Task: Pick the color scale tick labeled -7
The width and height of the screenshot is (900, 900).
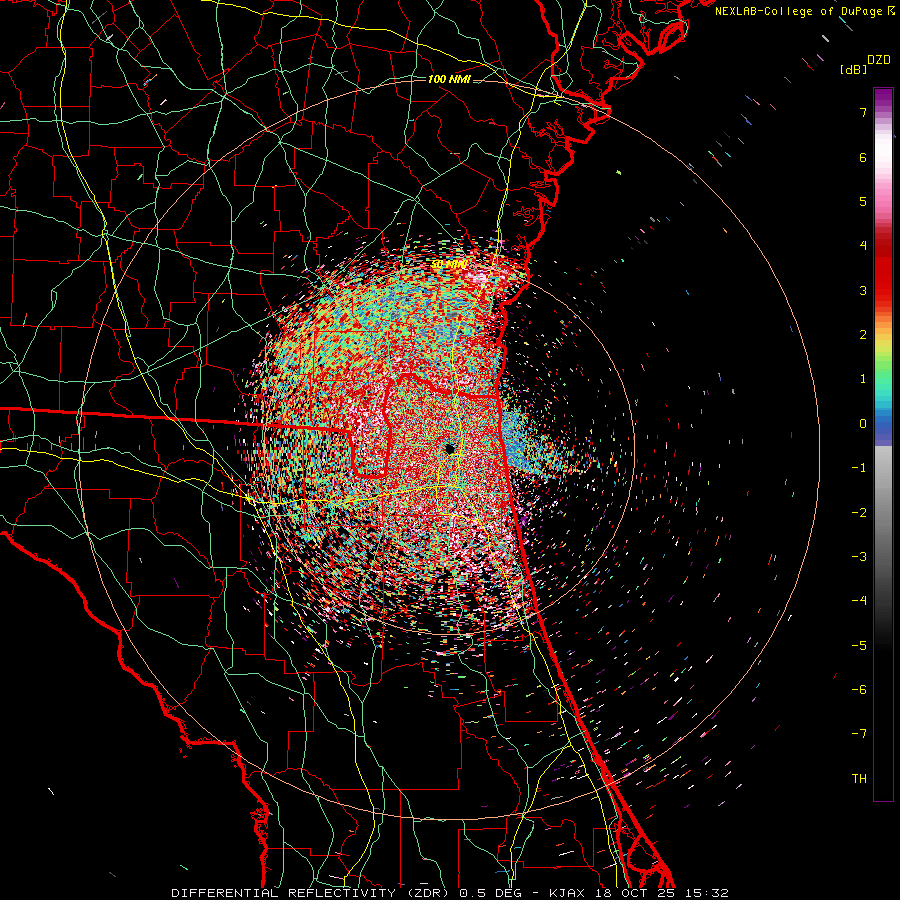Action: pos(859,734)
